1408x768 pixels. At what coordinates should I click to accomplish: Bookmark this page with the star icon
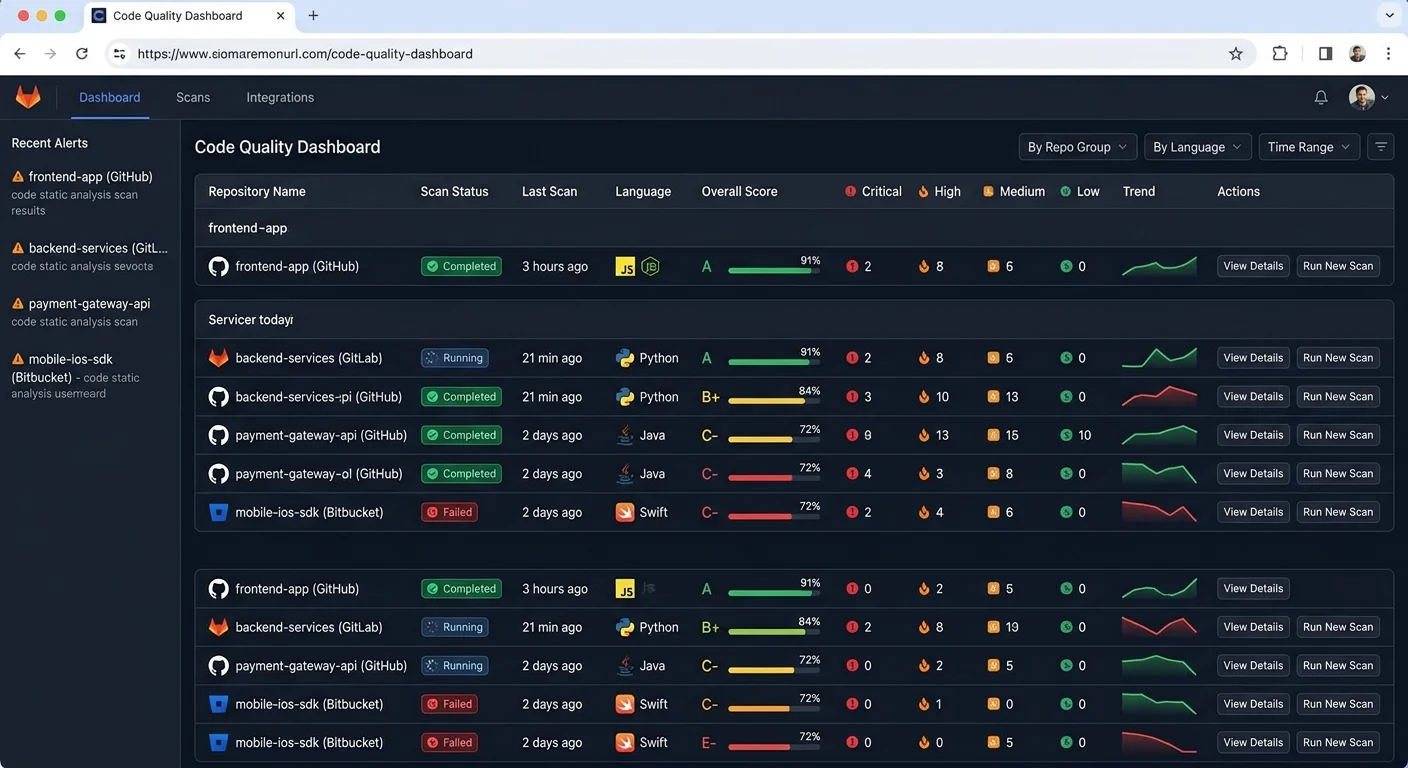click(1236, 54)
